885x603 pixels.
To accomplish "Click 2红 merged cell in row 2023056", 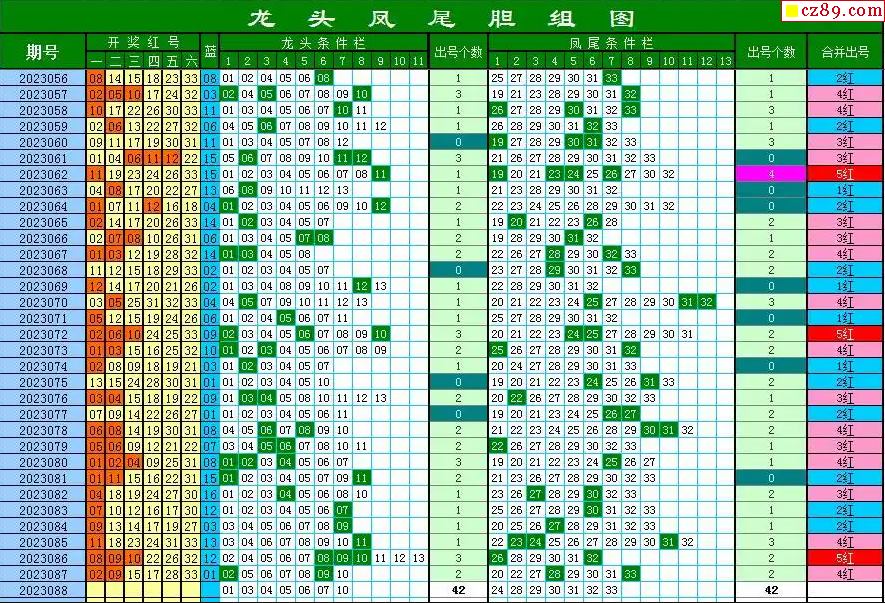I will tap(845, 78).
